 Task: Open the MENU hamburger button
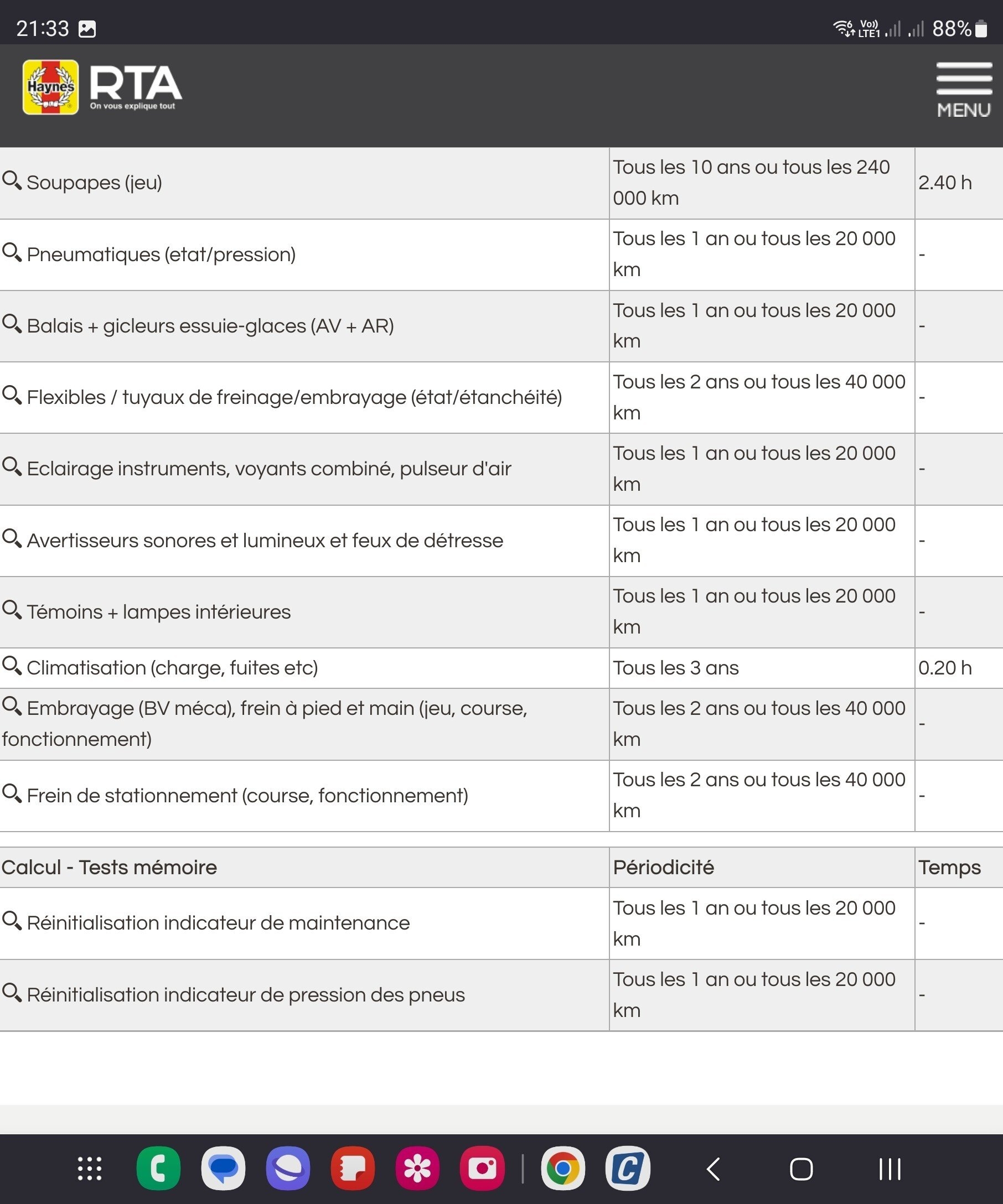[964, 90]
